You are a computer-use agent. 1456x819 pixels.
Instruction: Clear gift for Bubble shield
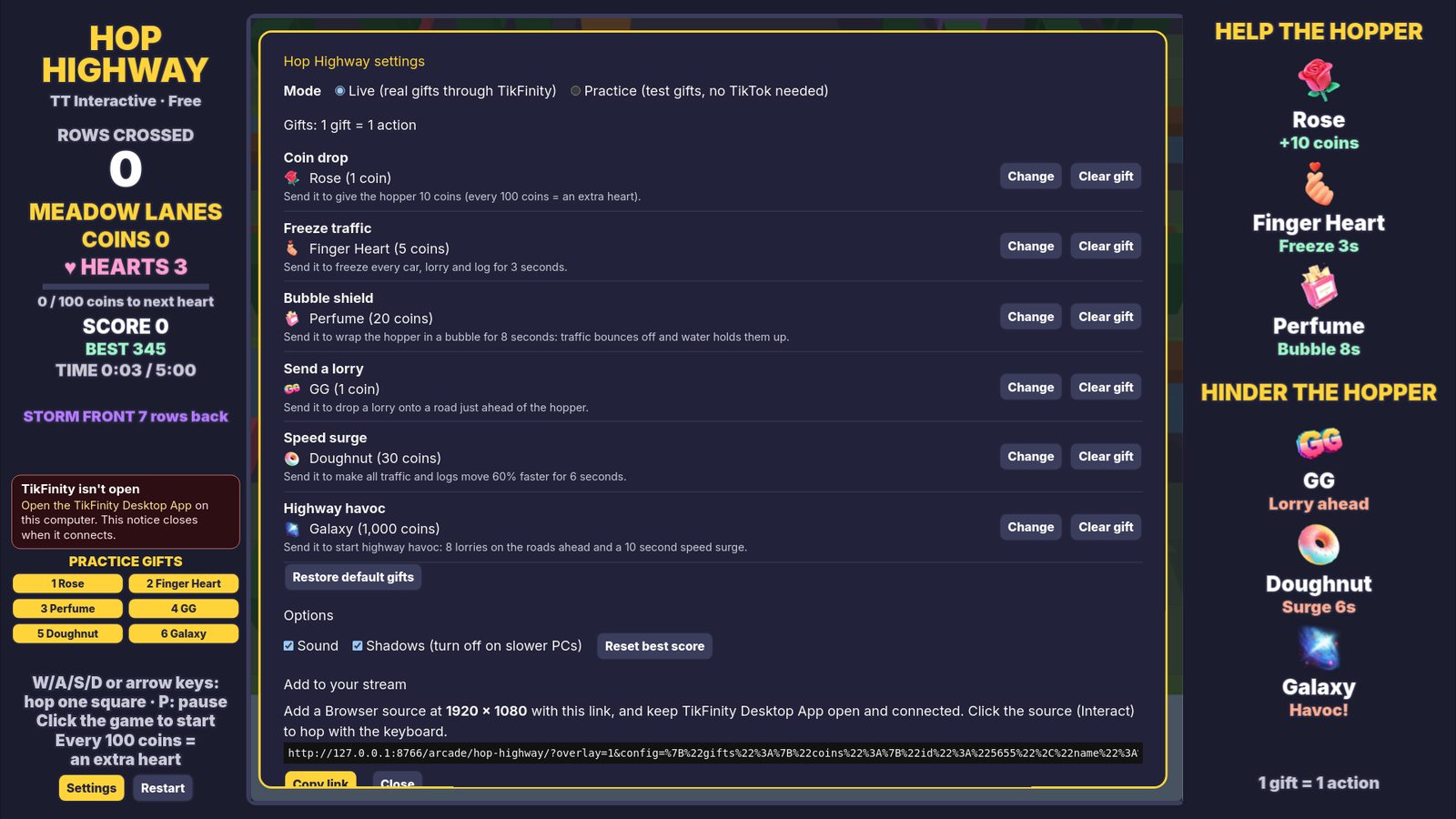(1106, 317)
